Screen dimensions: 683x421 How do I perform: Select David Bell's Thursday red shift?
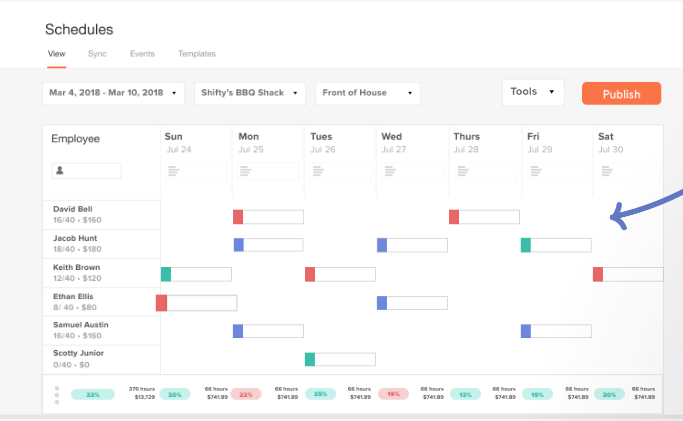point(484,217)
